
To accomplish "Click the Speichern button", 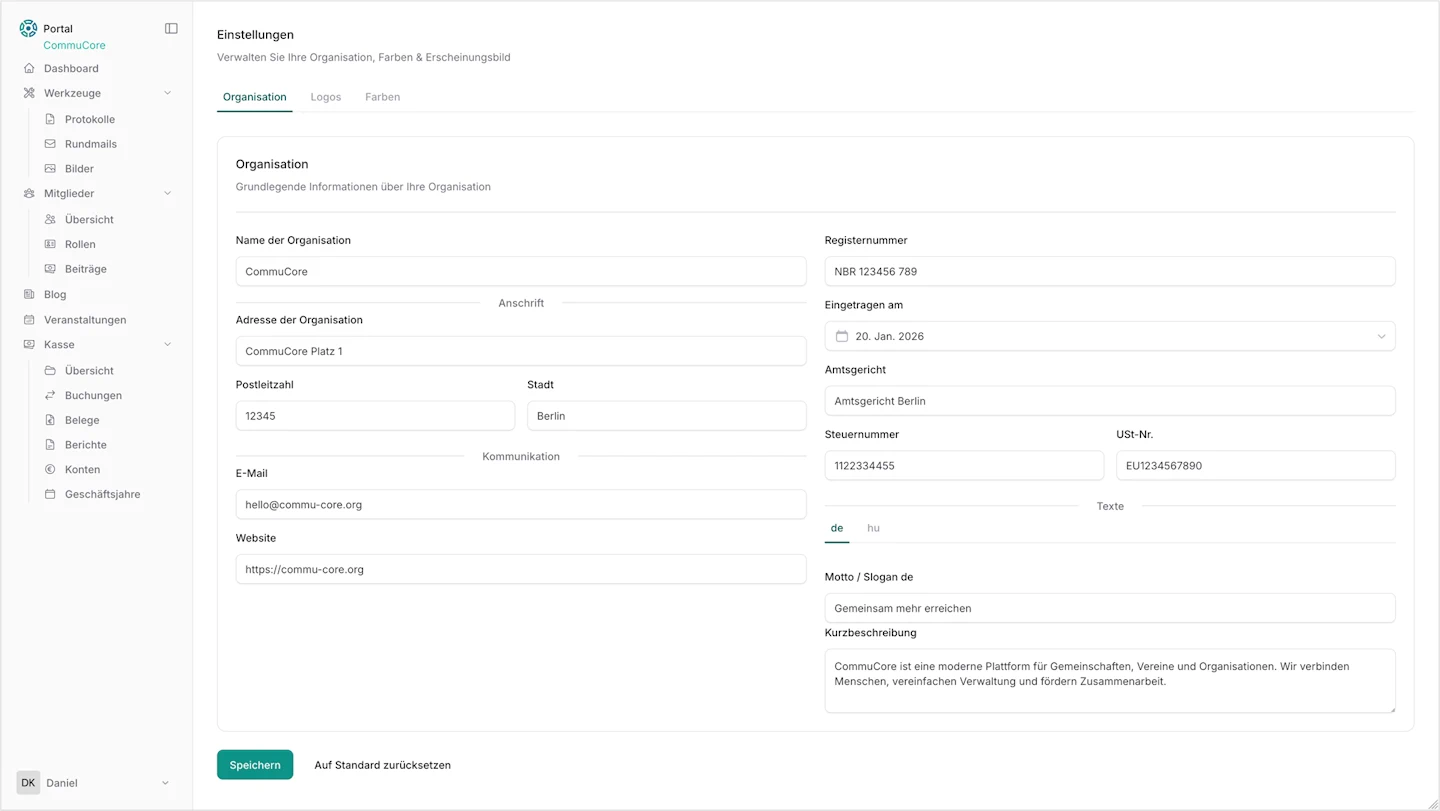I will (x=255, y=764).
